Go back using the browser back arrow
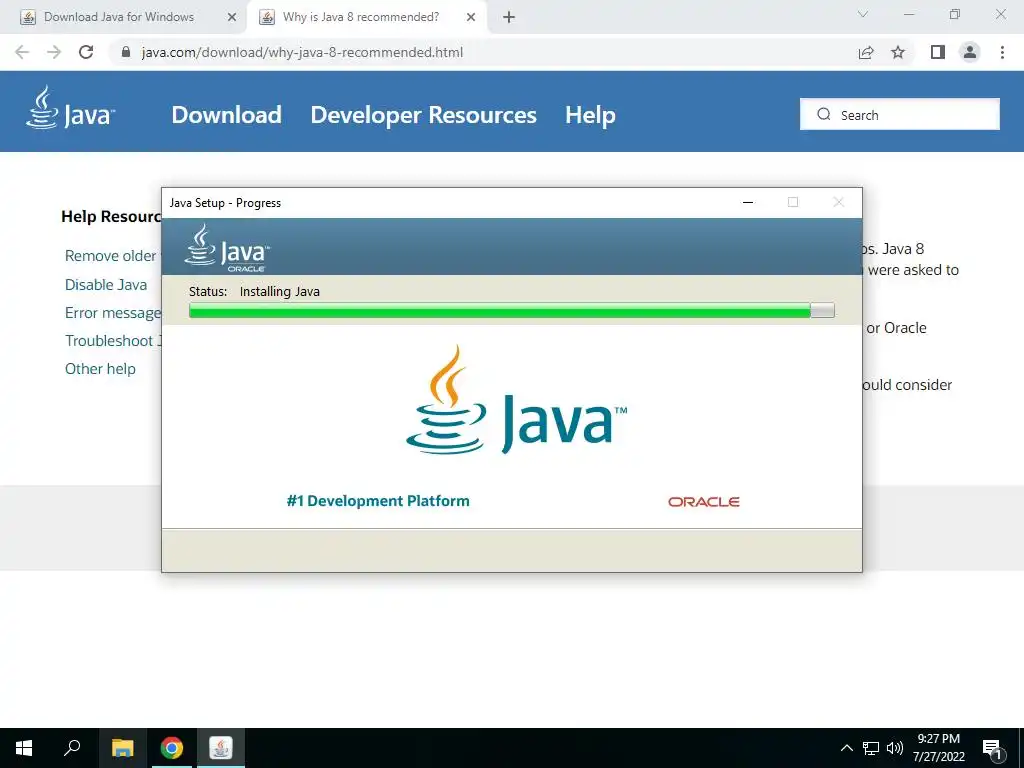The image size is (1024, 768). (22, 52)
